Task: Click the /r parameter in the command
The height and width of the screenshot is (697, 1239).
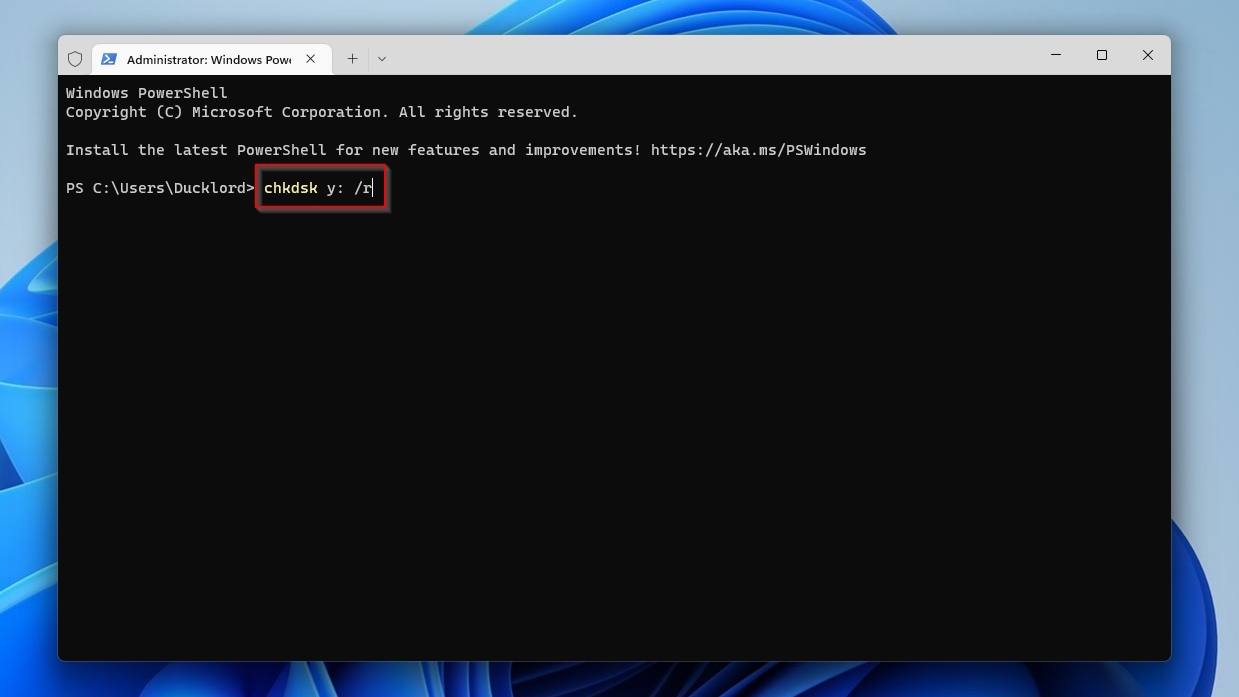Action: pos(363,188)
